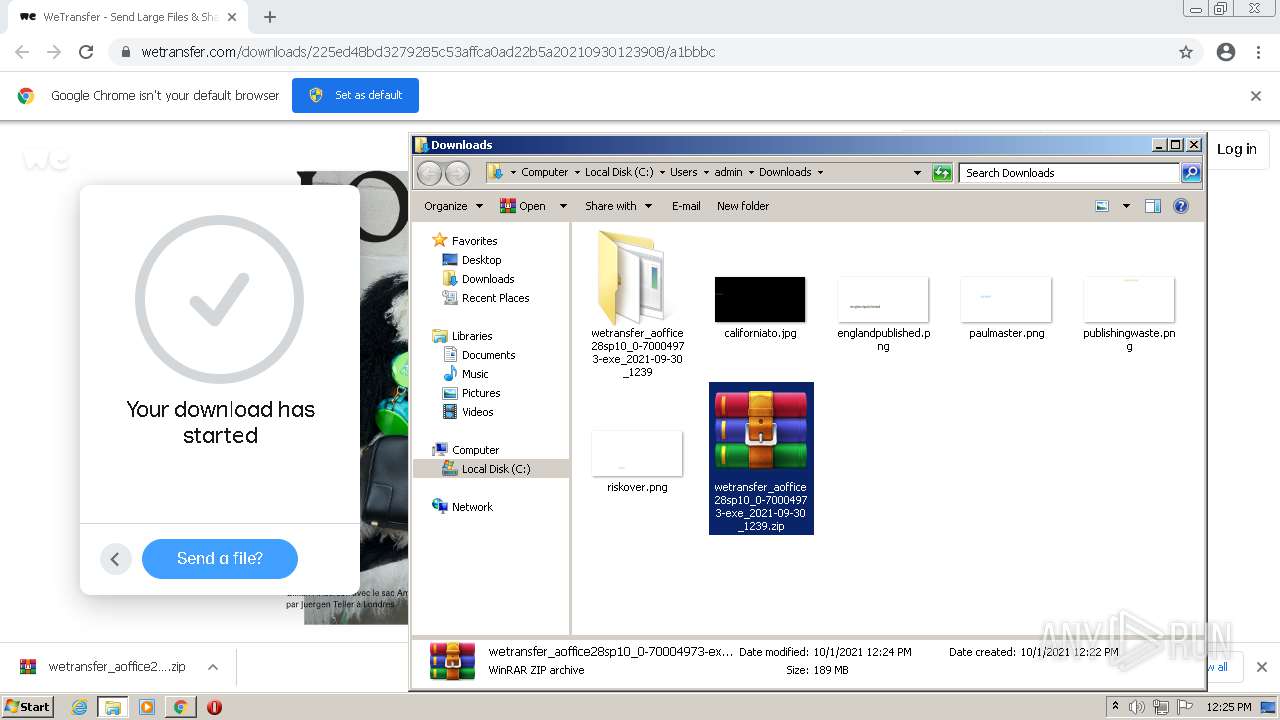Click the search magnifier icon in Explorer
The width and height of the screenshot is (1280, 720).
1191,173
